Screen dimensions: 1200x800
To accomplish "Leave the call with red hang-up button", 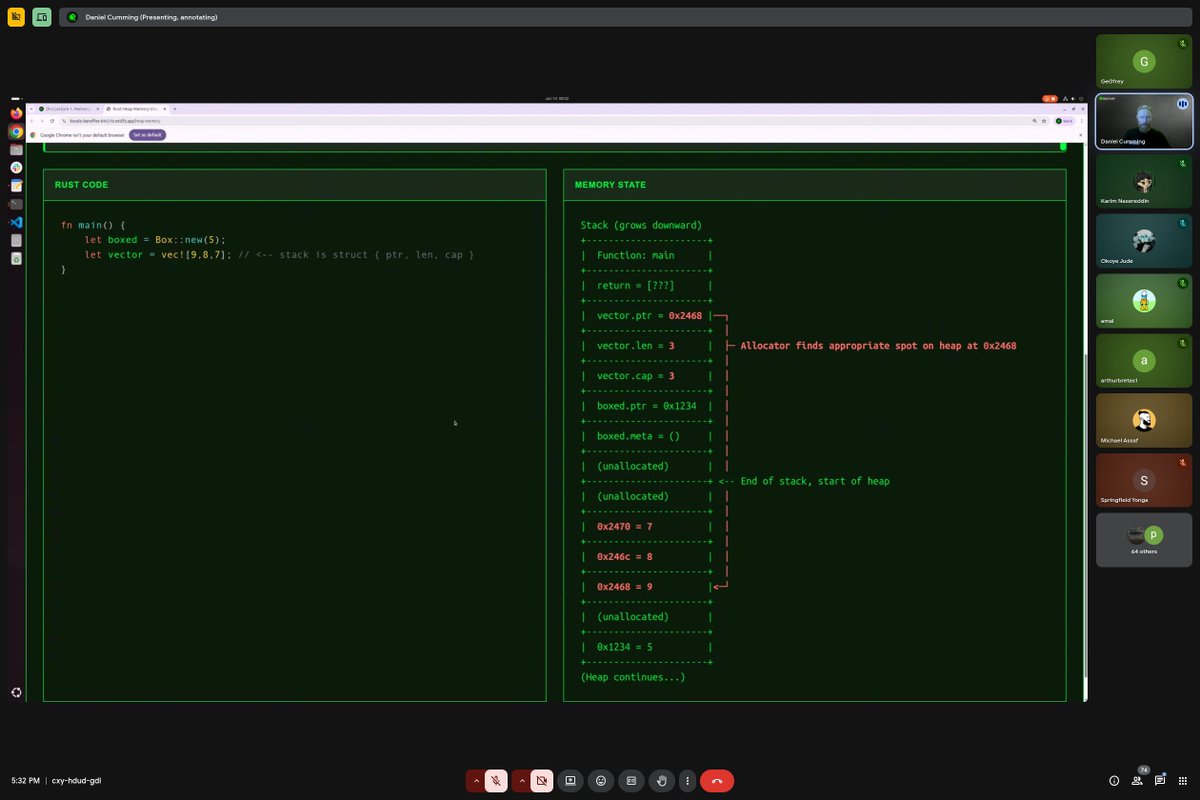I will [717, 780].
